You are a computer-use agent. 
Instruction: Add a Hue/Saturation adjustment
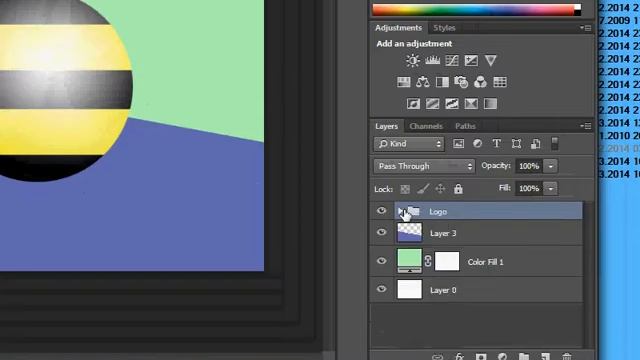[x=404, y=82]
